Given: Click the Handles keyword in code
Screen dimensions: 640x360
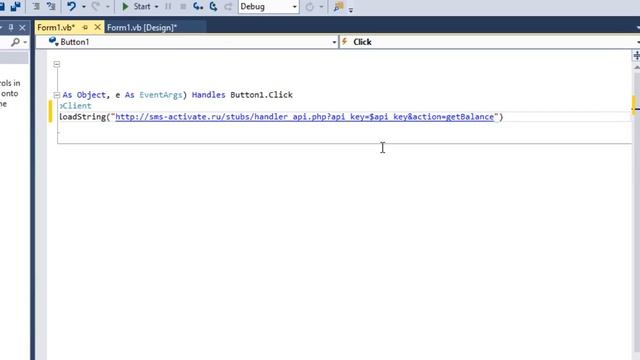Looking at the screenshot, I should click(209, 95).
